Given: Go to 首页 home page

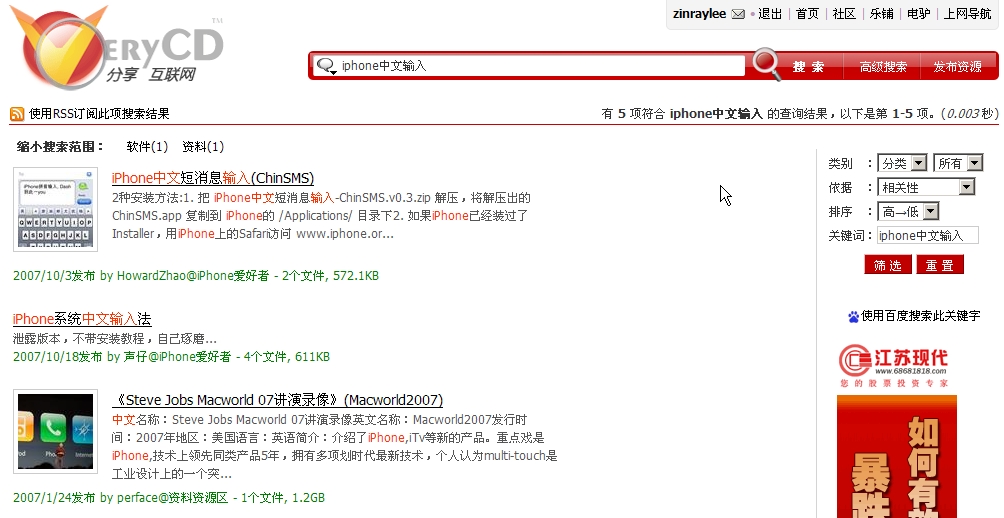Looking at the screenshot, I should tap(807, 14).
